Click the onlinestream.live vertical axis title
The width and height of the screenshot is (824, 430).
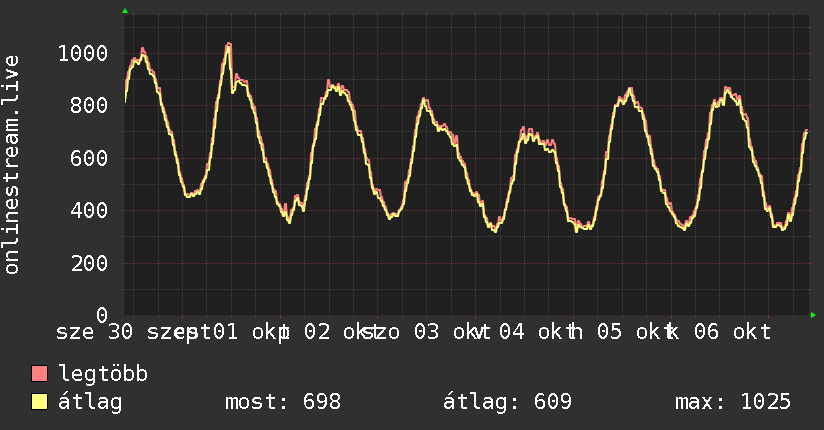(12, 165)
